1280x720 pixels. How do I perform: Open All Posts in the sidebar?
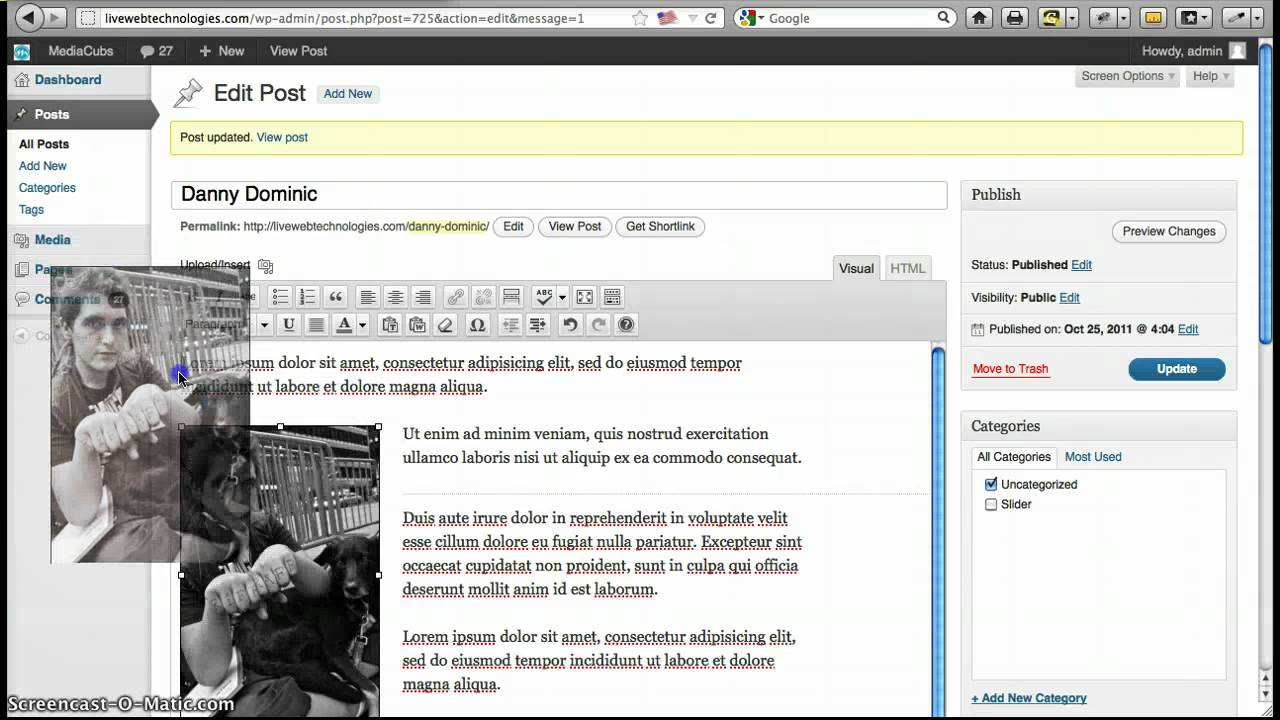[44, 144]
